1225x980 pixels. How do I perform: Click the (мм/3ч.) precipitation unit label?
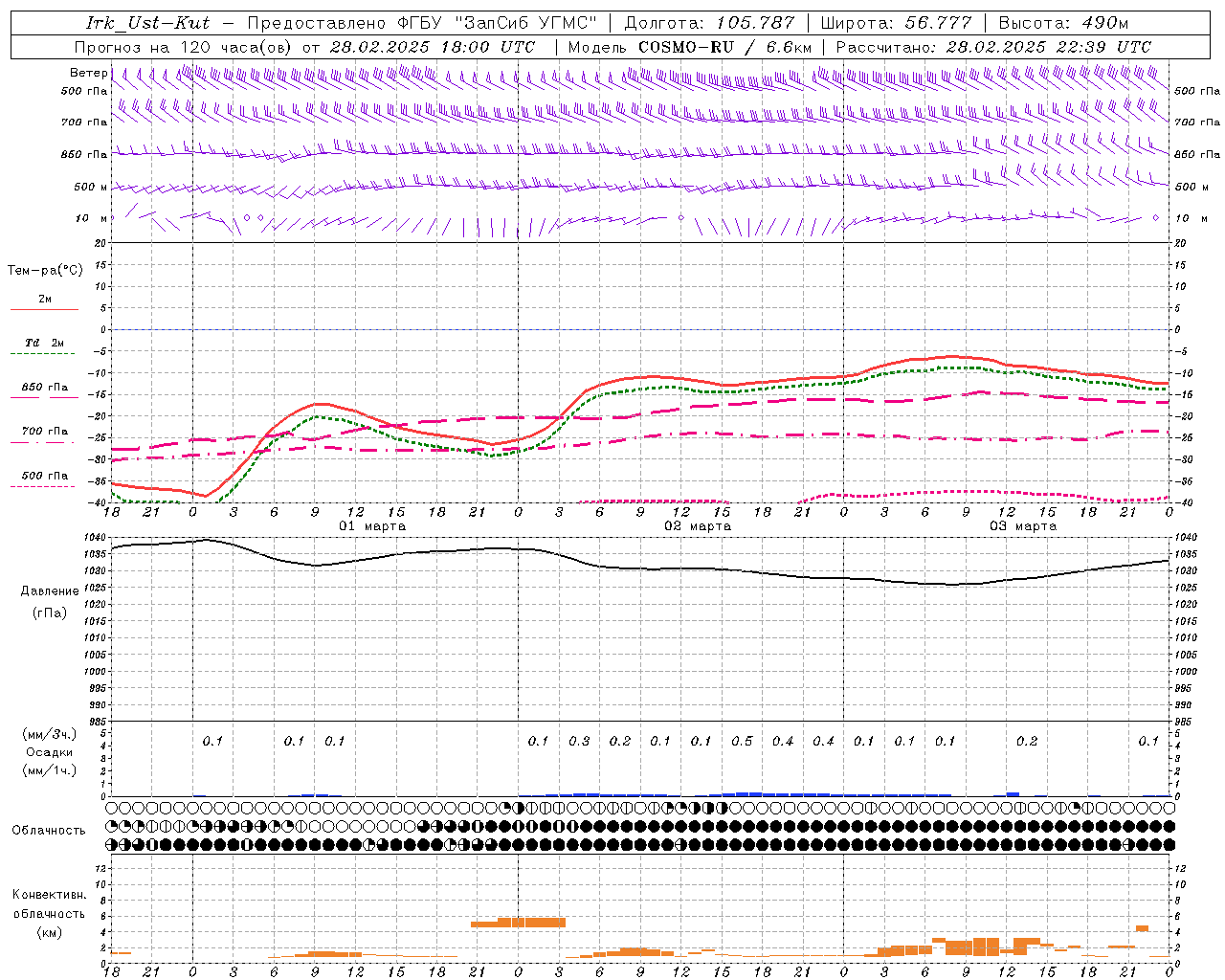click(50, 734)
